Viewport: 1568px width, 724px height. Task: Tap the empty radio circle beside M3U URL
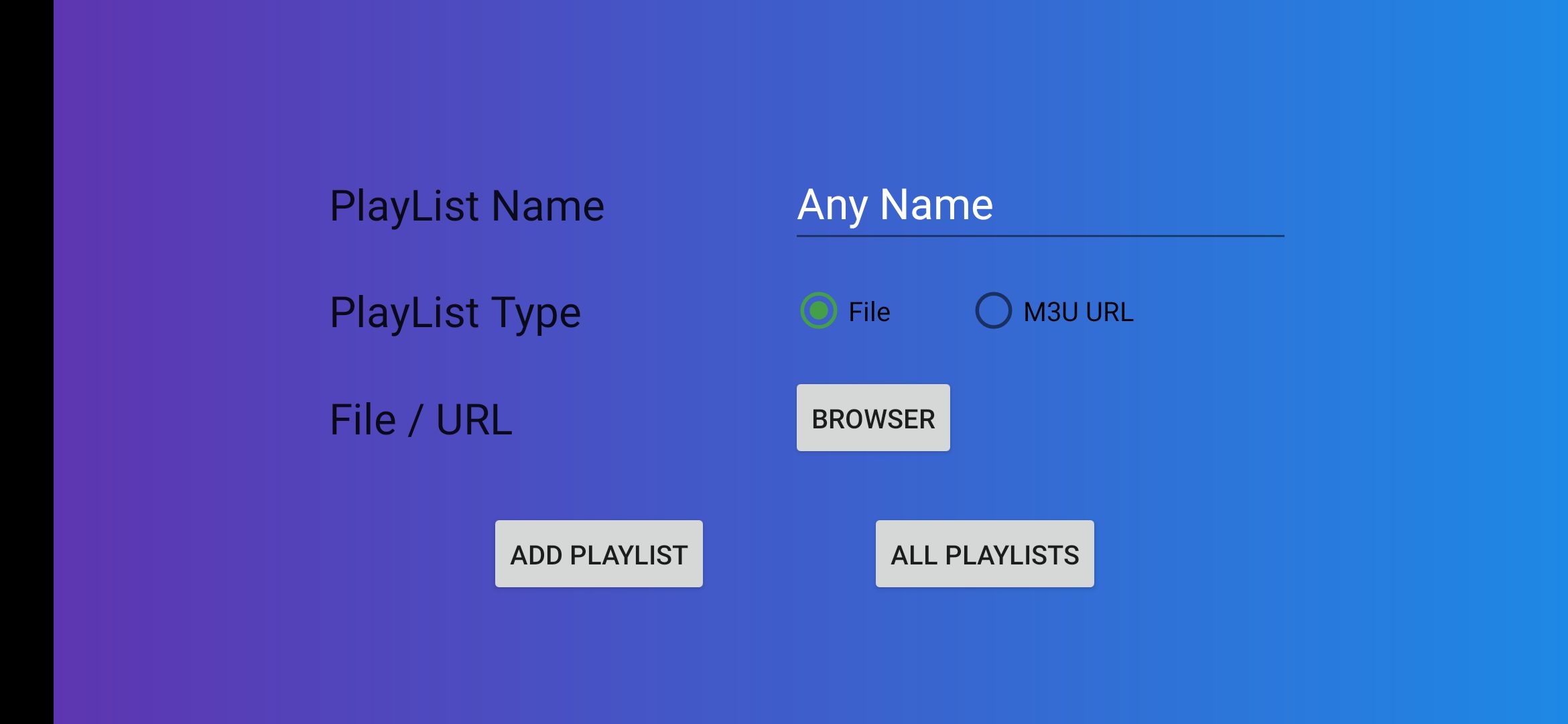(x=993, y=311)
